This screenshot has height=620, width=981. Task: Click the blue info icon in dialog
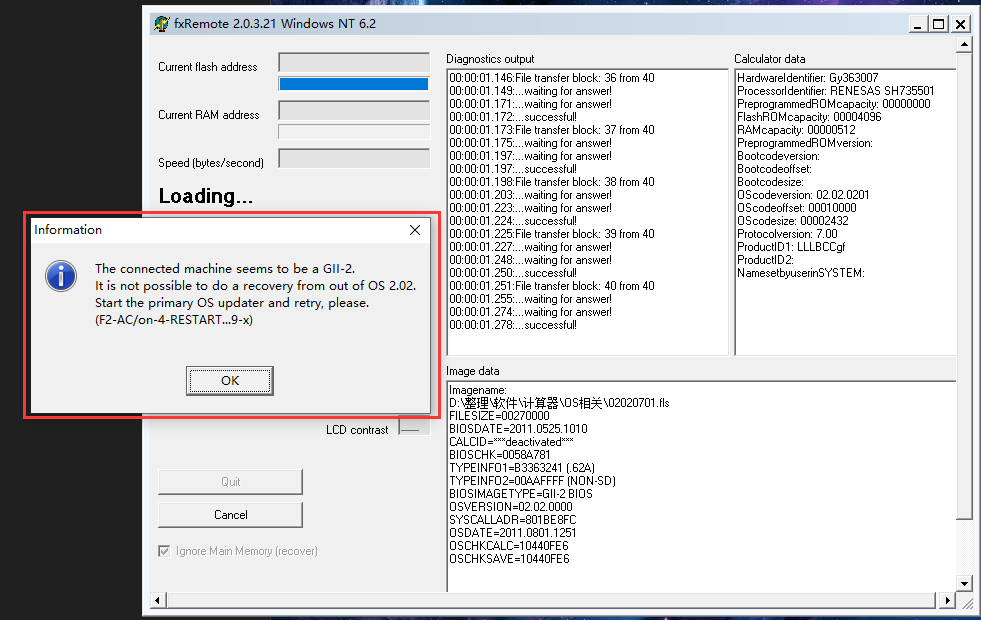pos(61,276)
